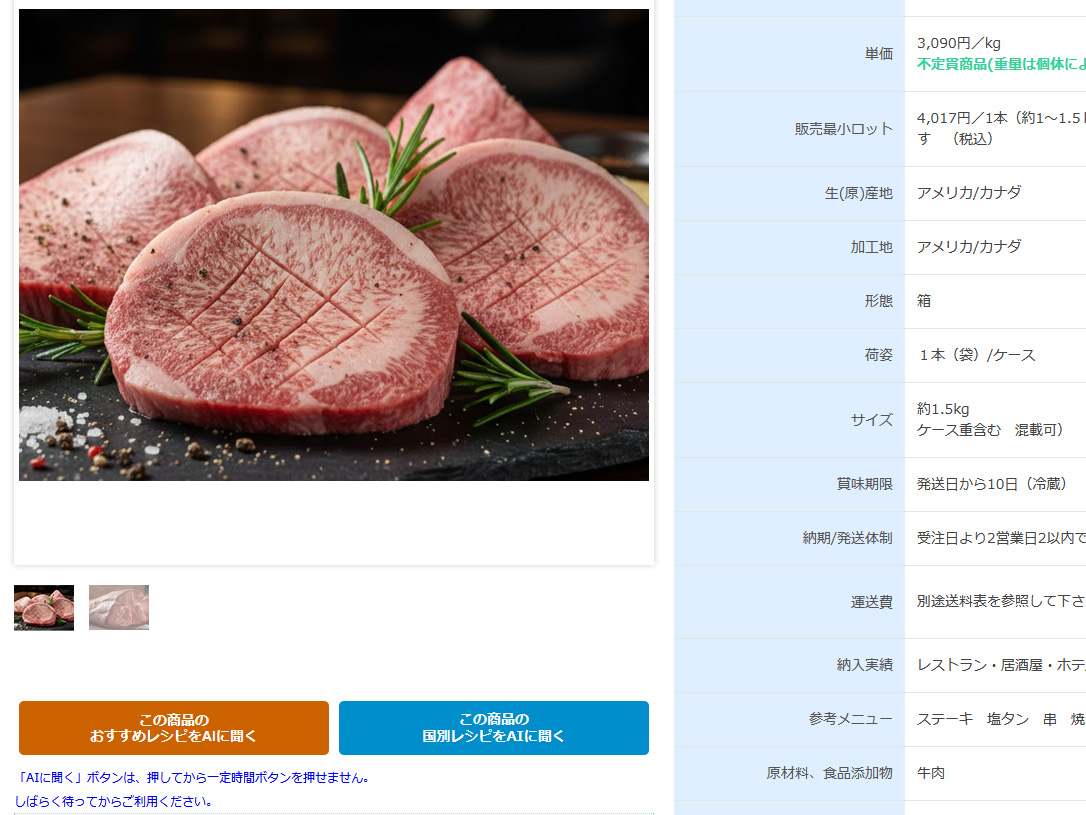
Task: Click the 3,090円/kg price text
Action: [959, 43]
